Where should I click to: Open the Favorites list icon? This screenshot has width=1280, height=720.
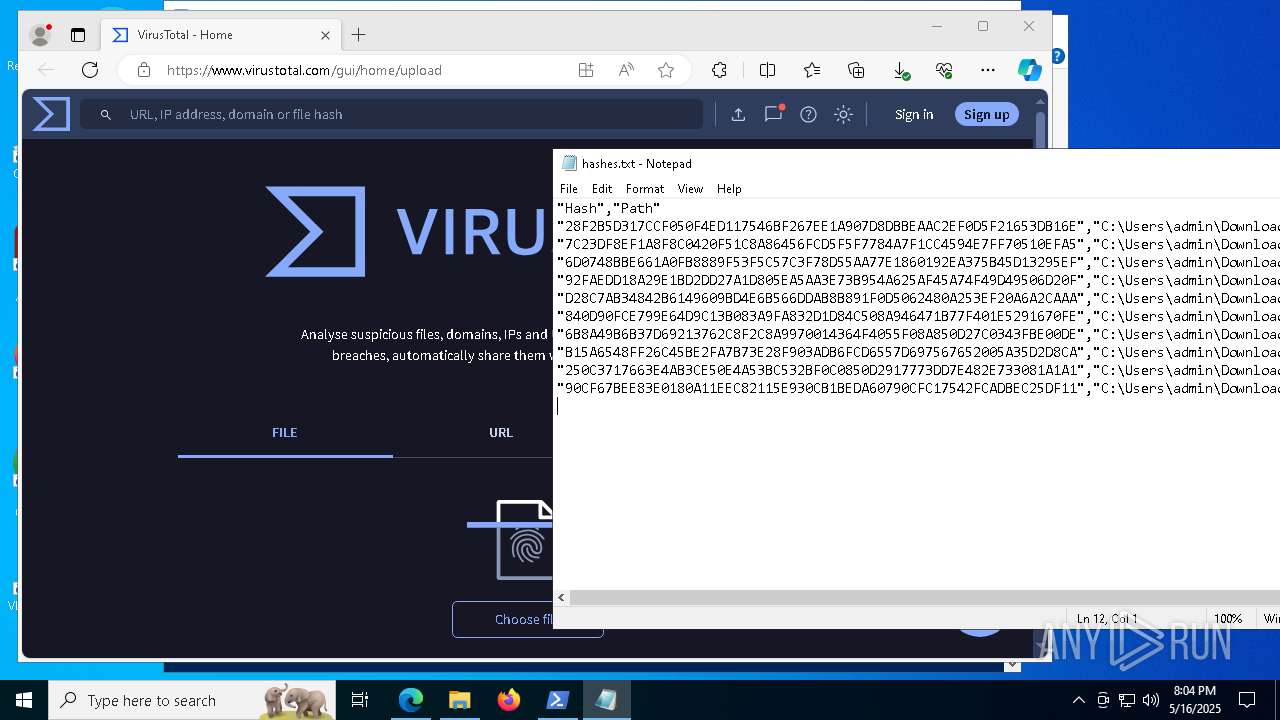(812, 70)
